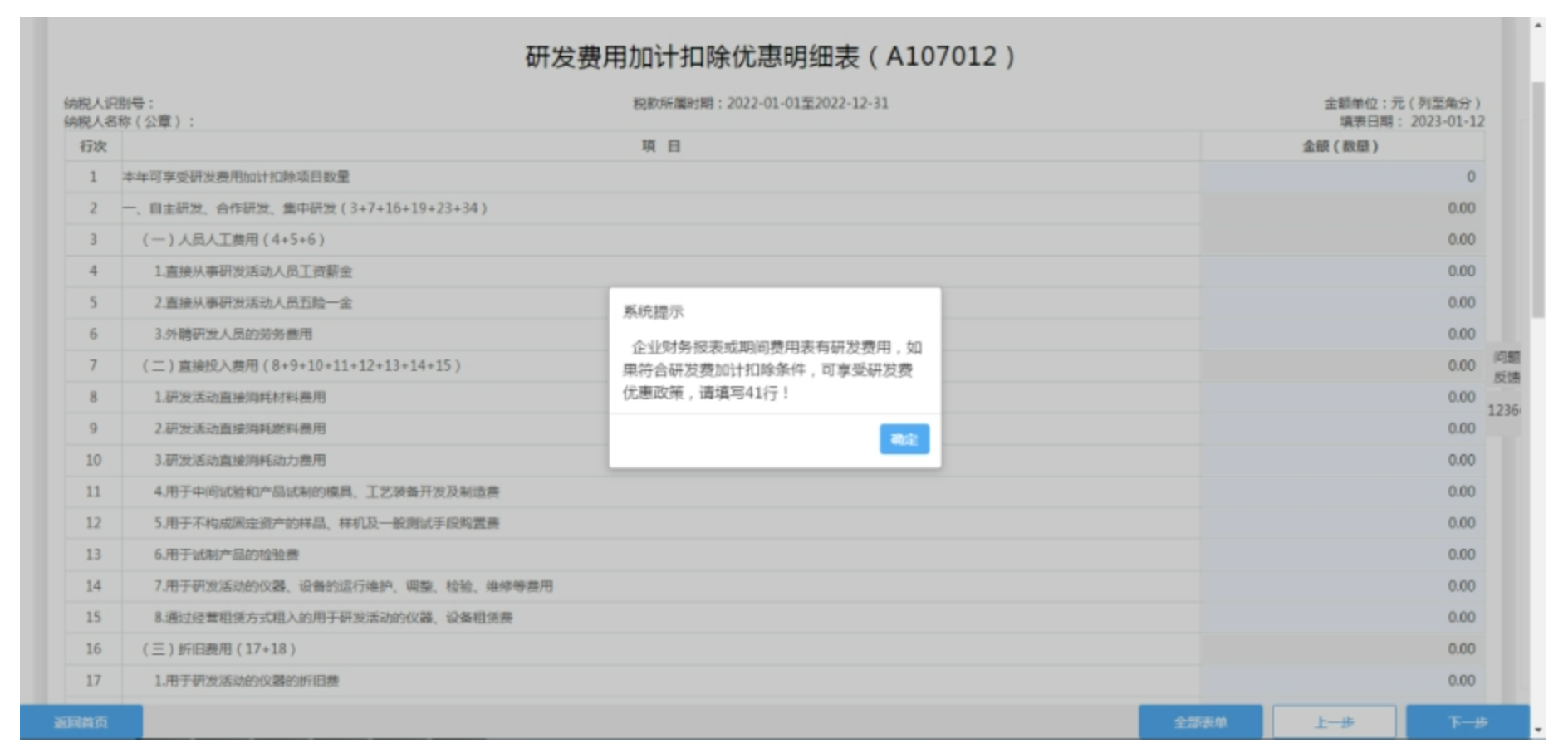Click the 税款所属时期 date range text

pos(761,103)
